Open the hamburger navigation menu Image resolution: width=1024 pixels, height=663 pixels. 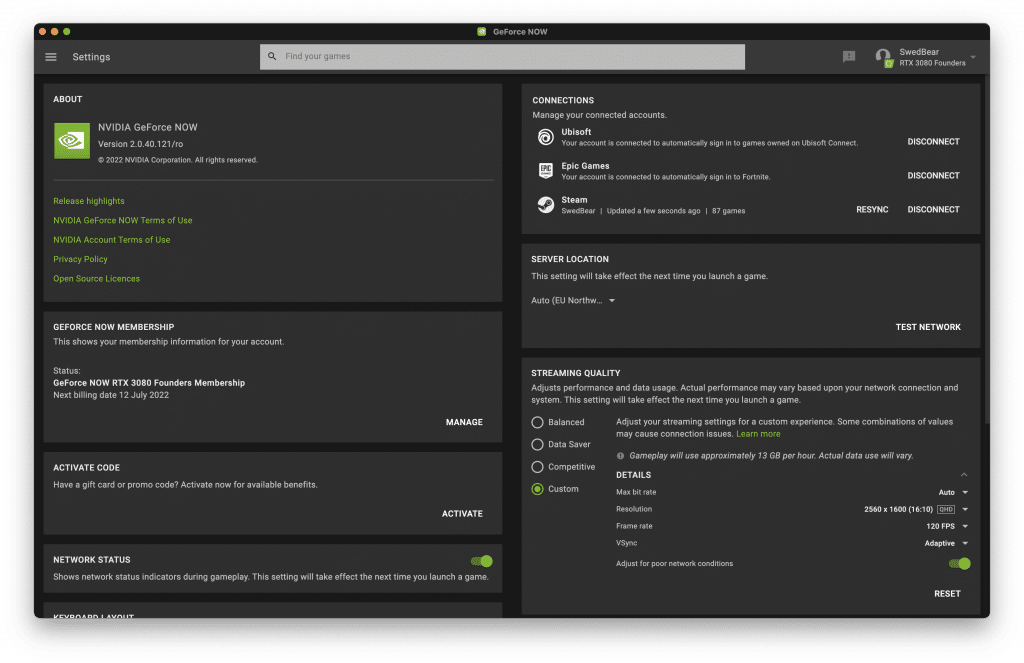point(51,57)
